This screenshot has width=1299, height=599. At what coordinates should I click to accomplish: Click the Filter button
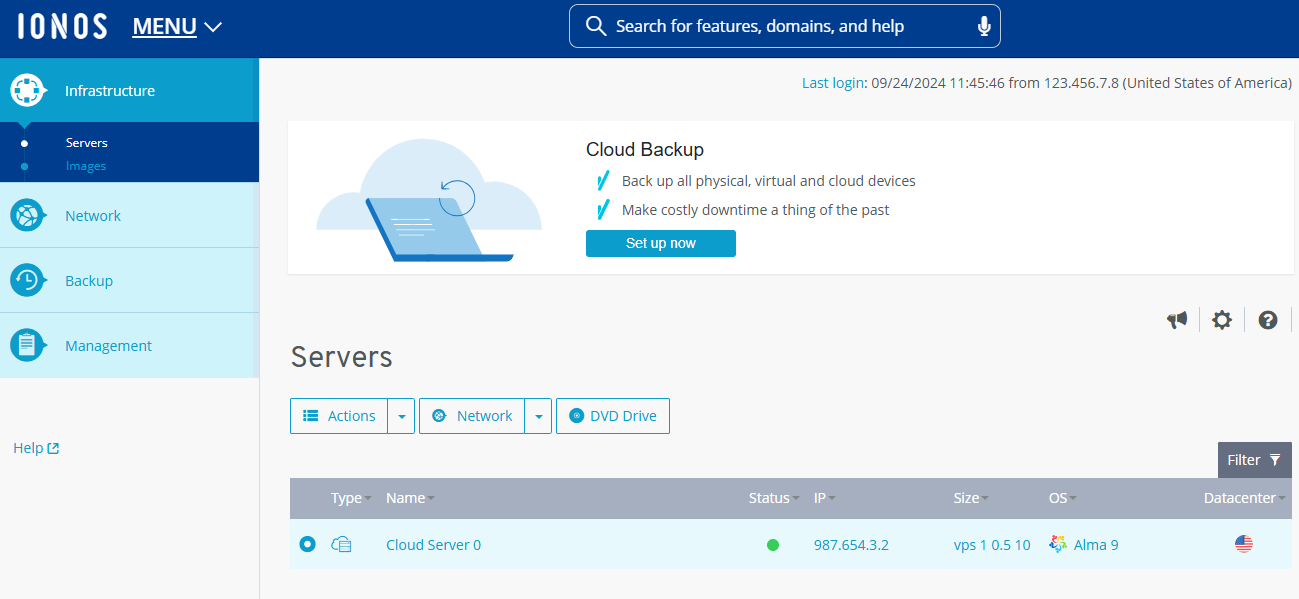coord(1254,460)
